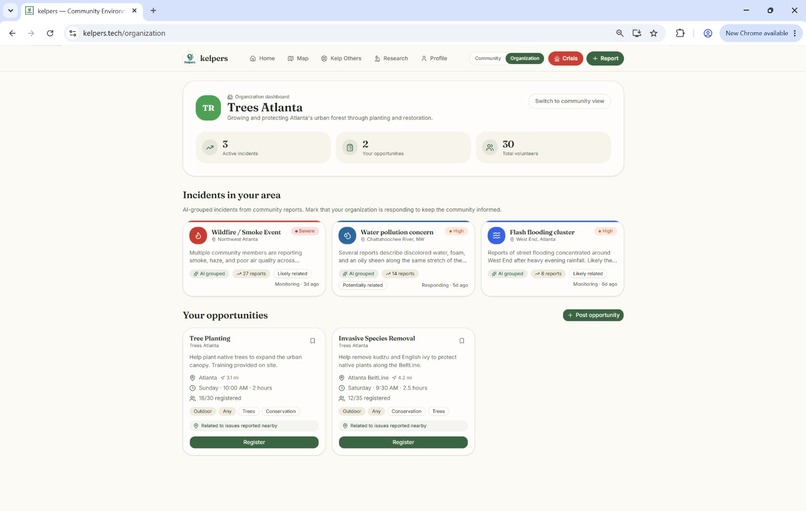Click the TR organization avatar
The height and width of the screenshot is (511, 806).
click(x=208, y=108)
